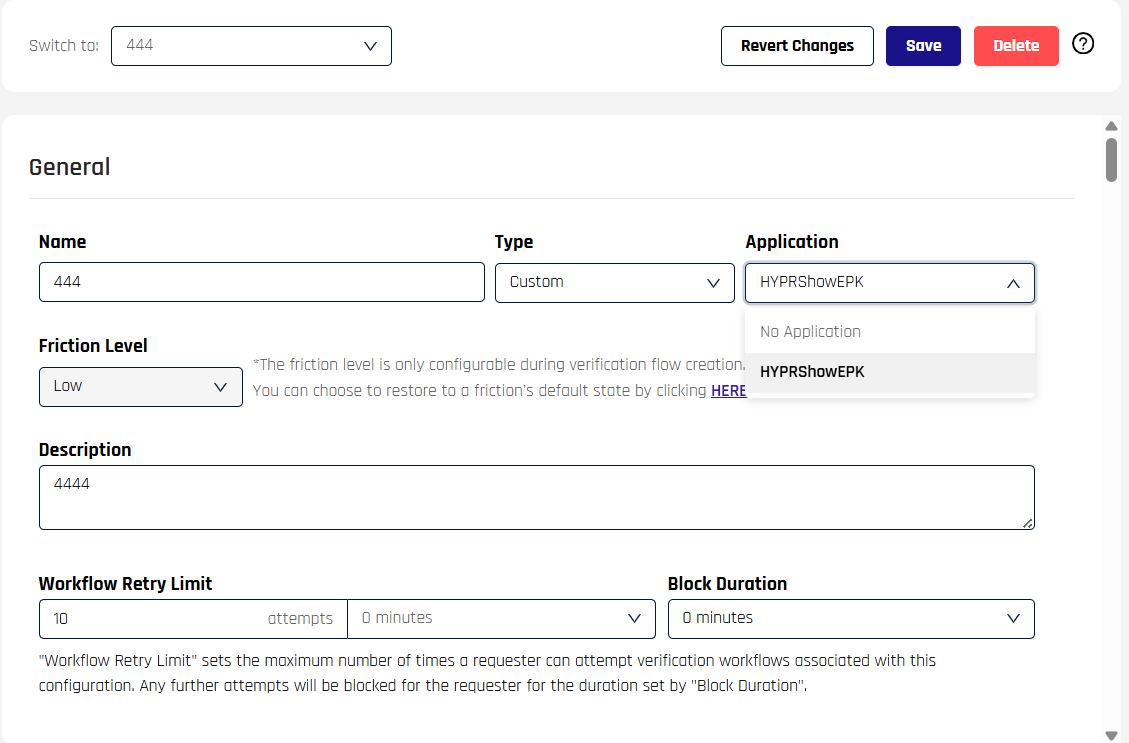Click Revert Changes button
Viewport: 1129px width, 743px height.
point(797,46)
